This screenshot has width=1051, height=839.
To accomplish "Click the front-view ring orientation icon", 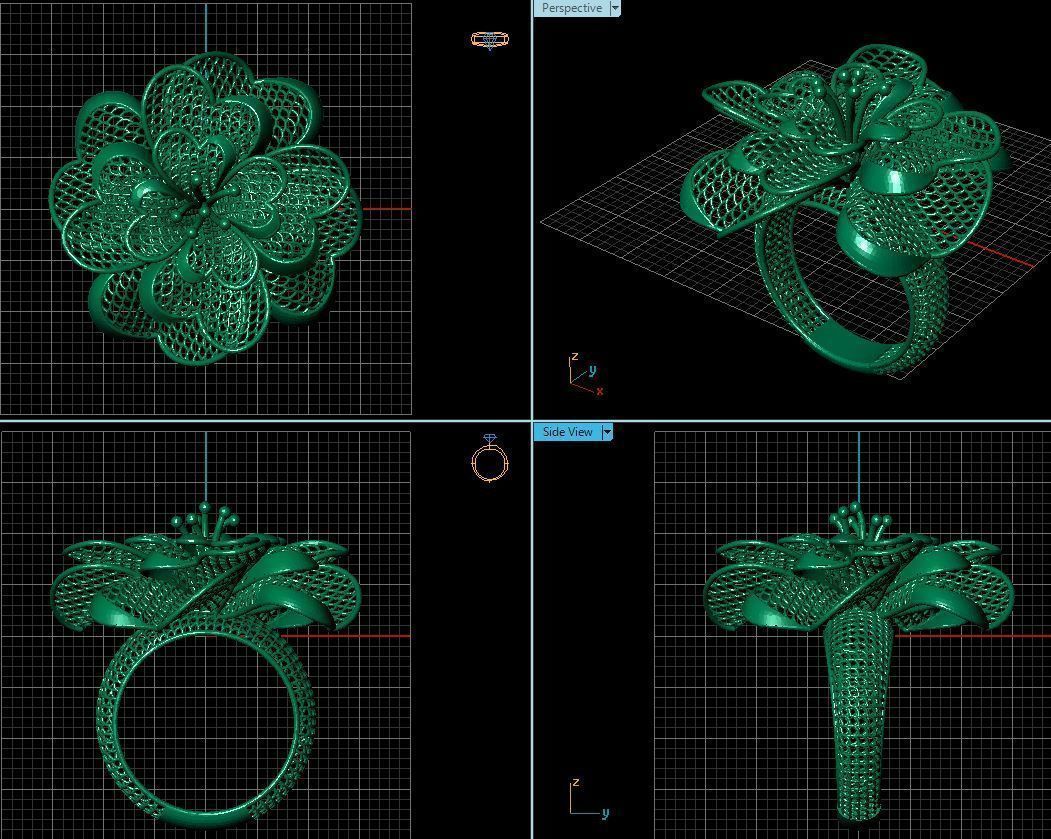I will tap(490, 458).
